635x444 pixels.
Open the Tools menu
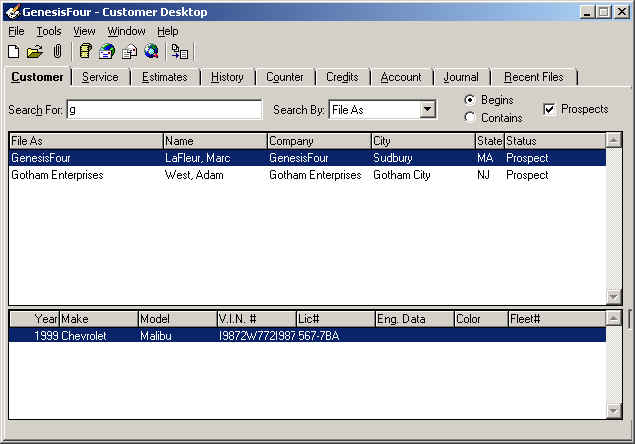tap(49, 31)
